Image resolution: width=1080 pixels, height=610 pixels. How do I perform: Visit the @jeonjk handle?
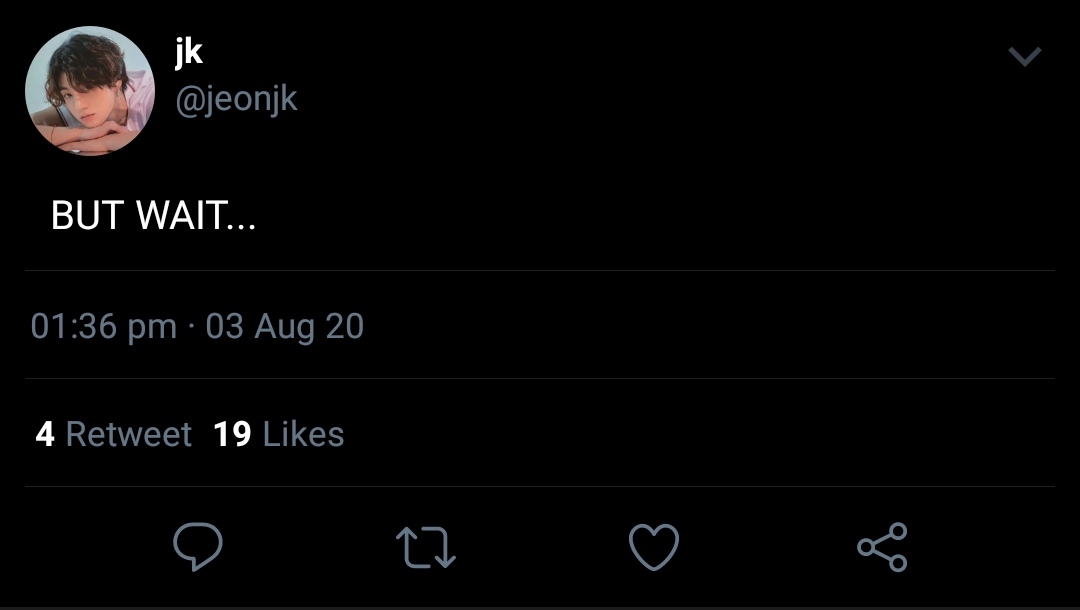click(x=236, y=100)
